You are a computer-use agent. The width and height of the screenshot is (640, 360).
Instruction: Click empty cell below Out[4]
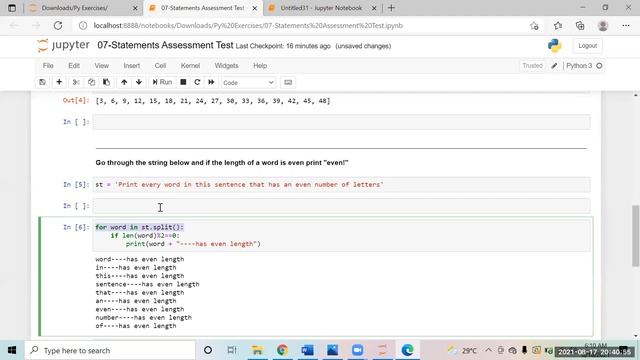[341, 122]
